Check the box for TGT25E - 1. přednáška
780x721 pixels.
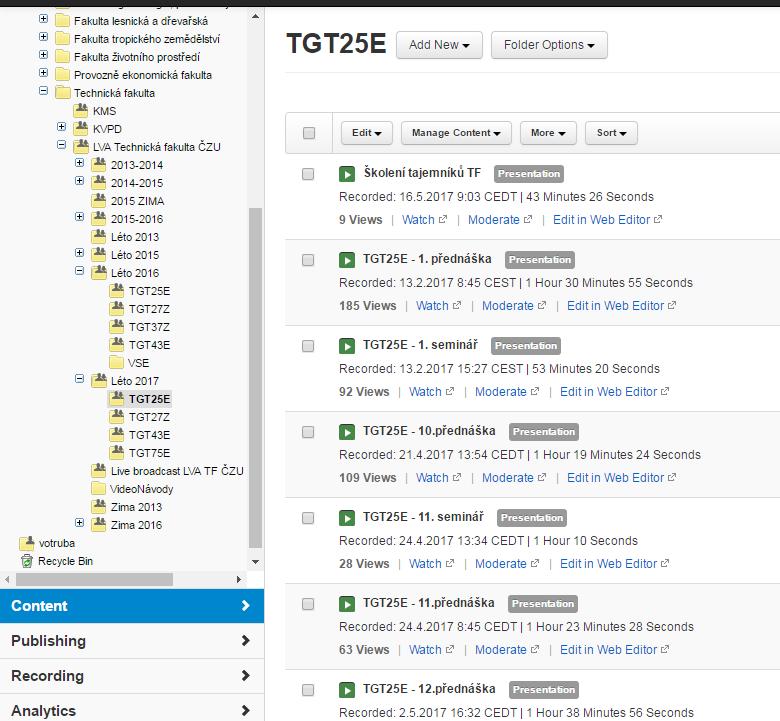pyautogui.click(x=308, y=260)
